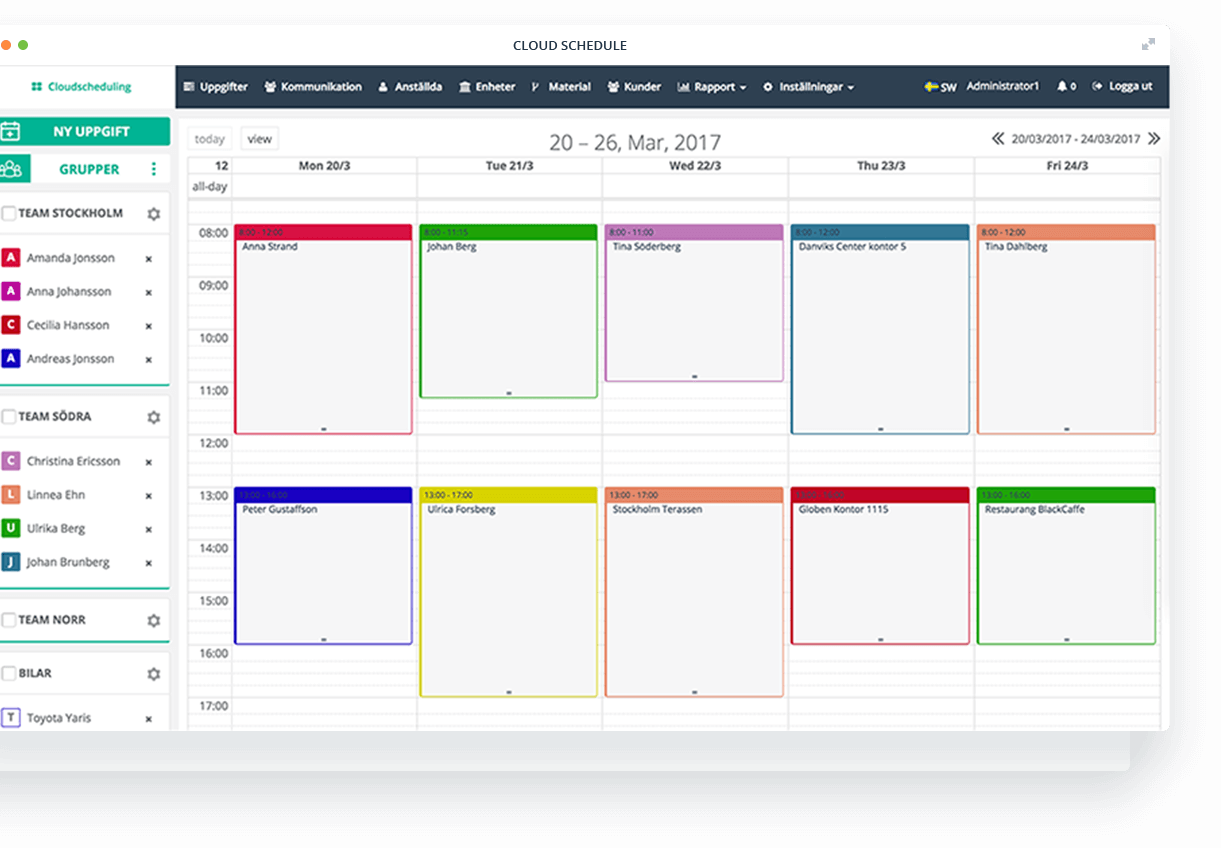Image resolution: width=1221 pixels, height=848 pixels.
Task: Click the fullscreen expand icon
Action: 1148,44
